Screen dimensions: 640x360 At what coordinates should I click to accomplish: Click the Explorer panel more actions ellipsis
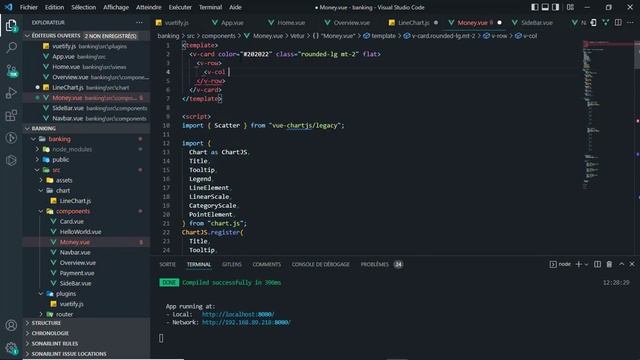[139, 22]
